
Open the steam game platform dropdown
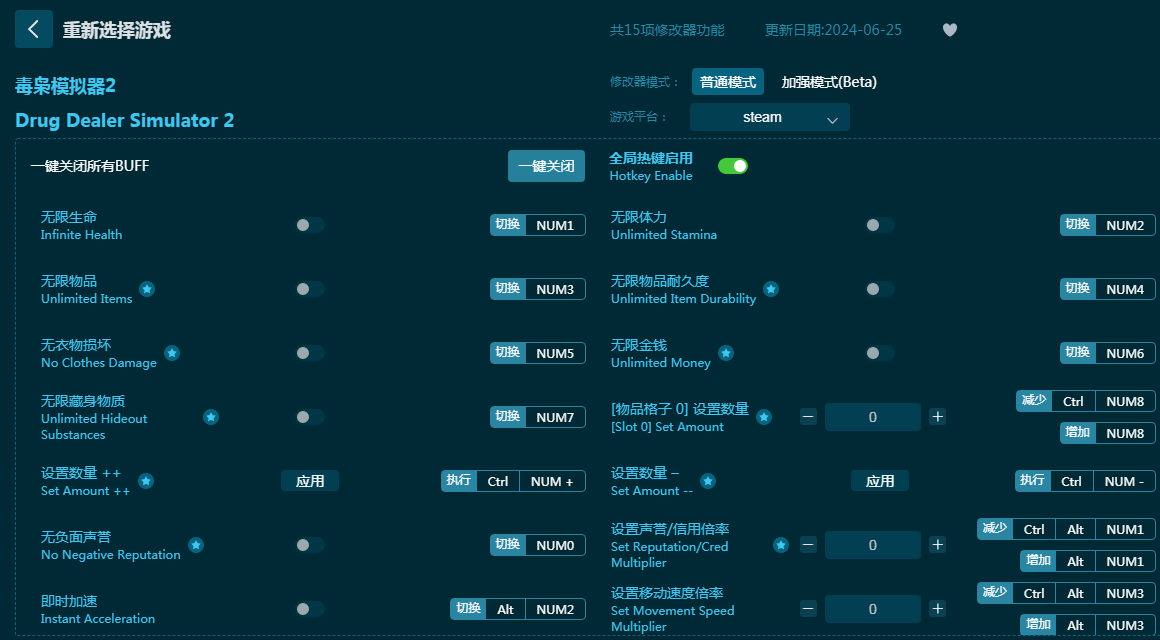click(769, 117)
